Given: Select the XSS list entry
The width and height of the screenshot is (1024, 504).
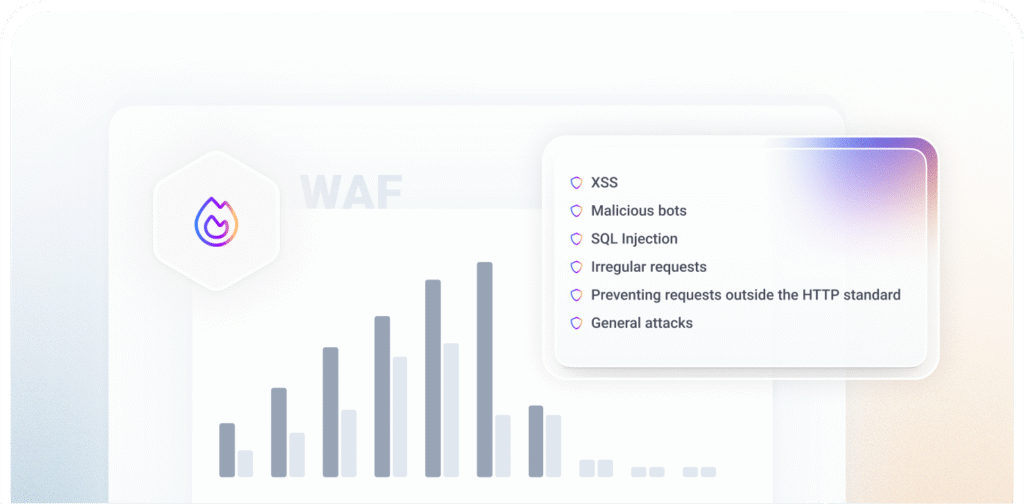Looking at the screenshot, I should pyautogui.click(x=605, y=183).
